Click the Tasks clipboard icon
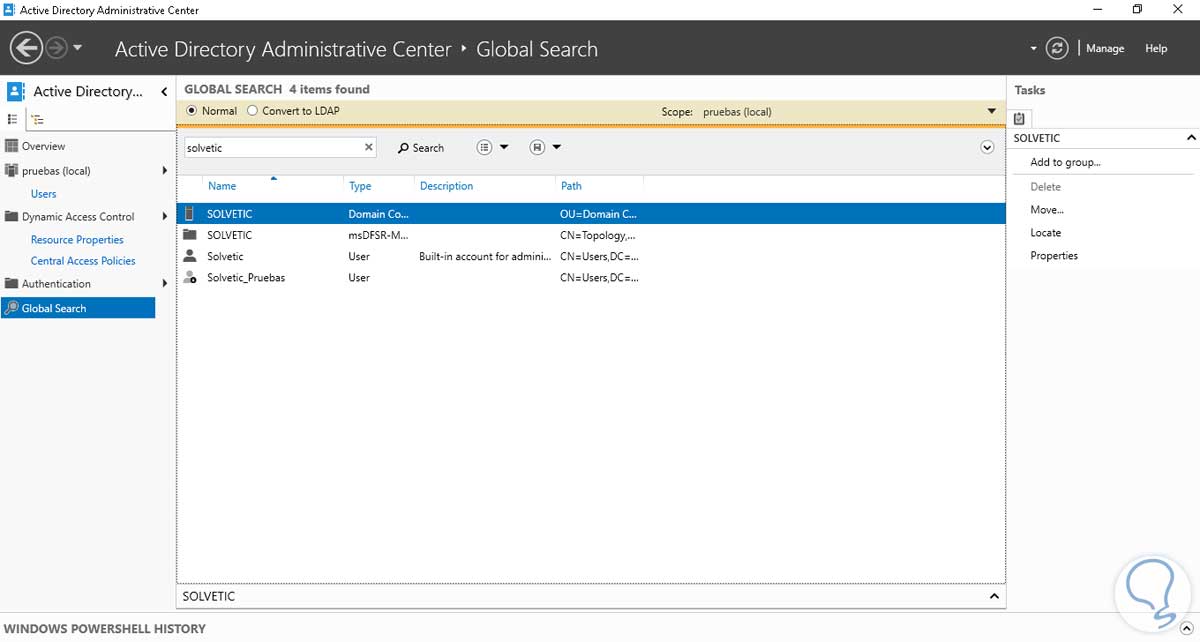Image resolution: width=1200 pixels, height=642 pixels. pyautogui.click(x=1019, y=118)
